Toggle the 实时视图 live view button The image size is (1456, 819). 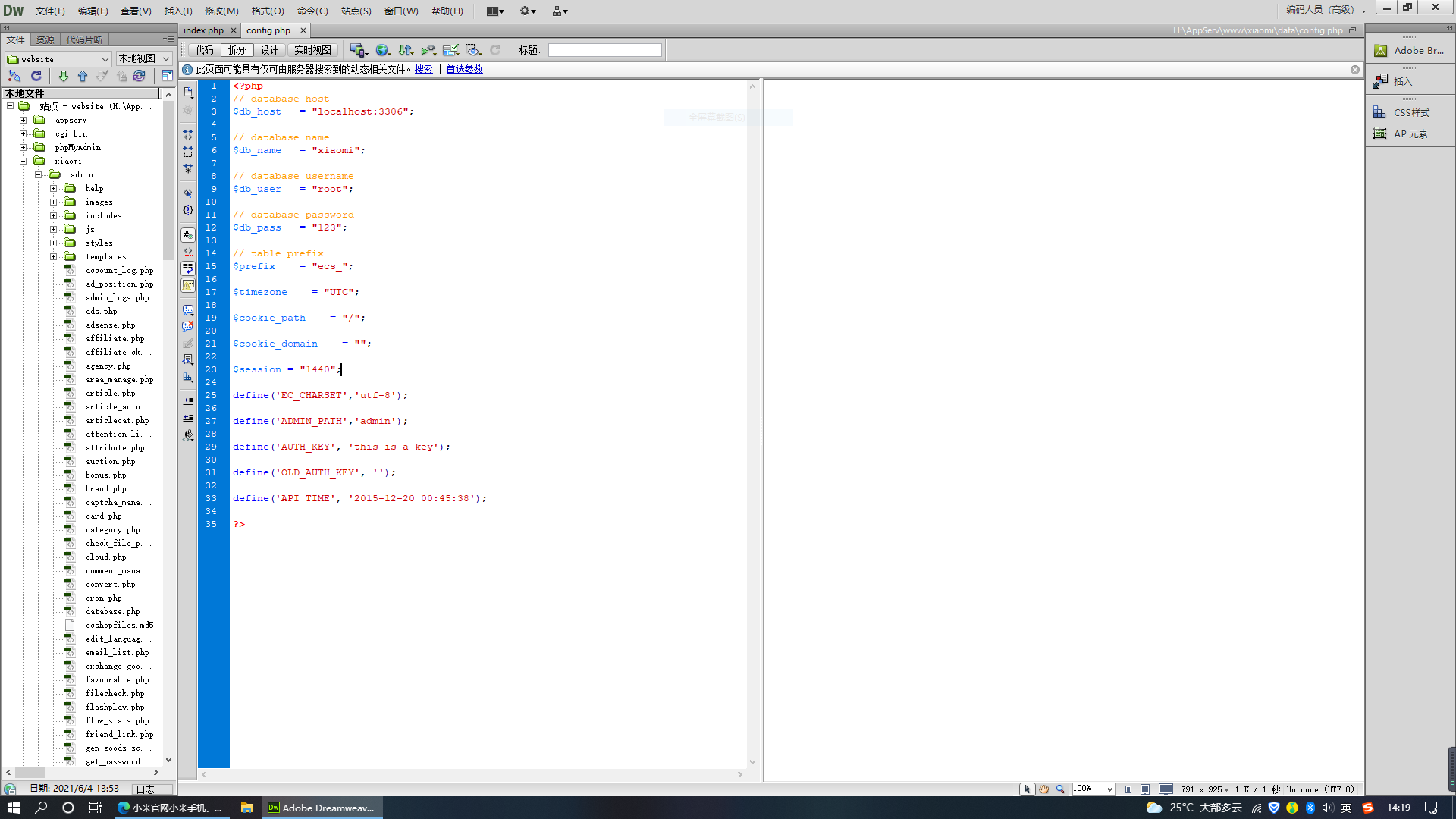(312, 50)
